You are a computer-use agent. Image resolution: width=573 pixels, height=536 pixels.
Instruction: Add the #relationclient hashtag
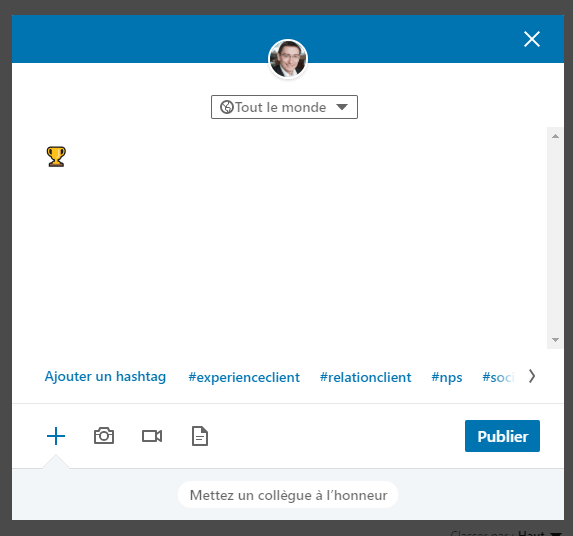[365, 377]
